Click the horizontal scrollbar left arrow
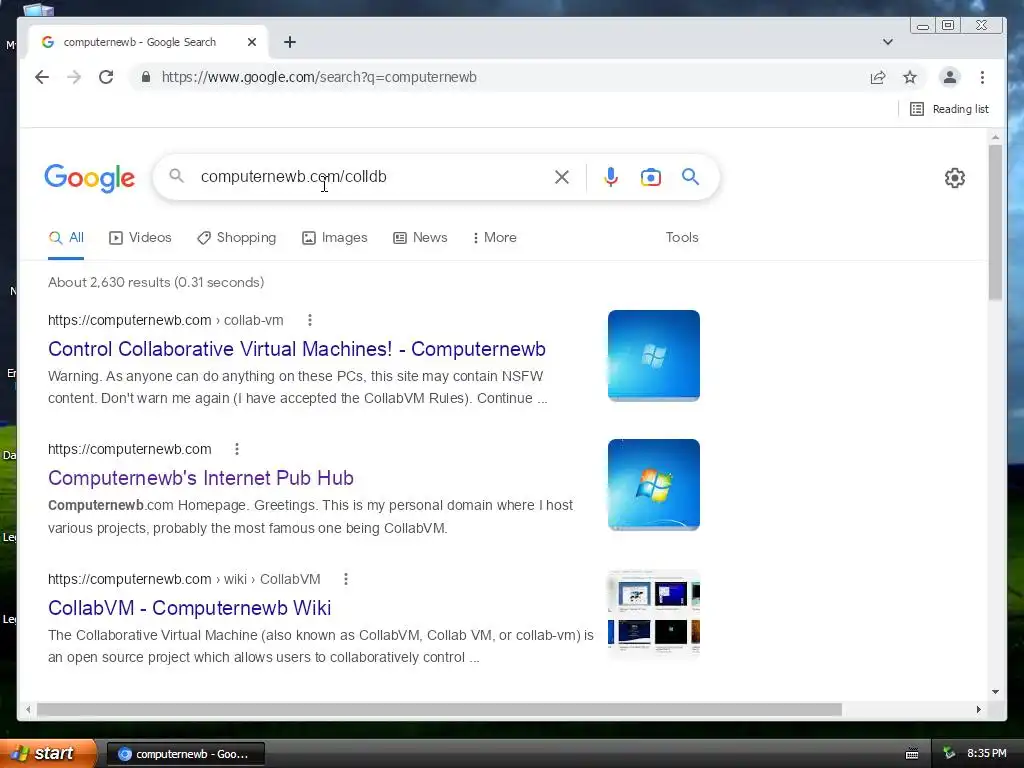The width and height of the screenshot is (1024, 768). click(x=28, y=709)
